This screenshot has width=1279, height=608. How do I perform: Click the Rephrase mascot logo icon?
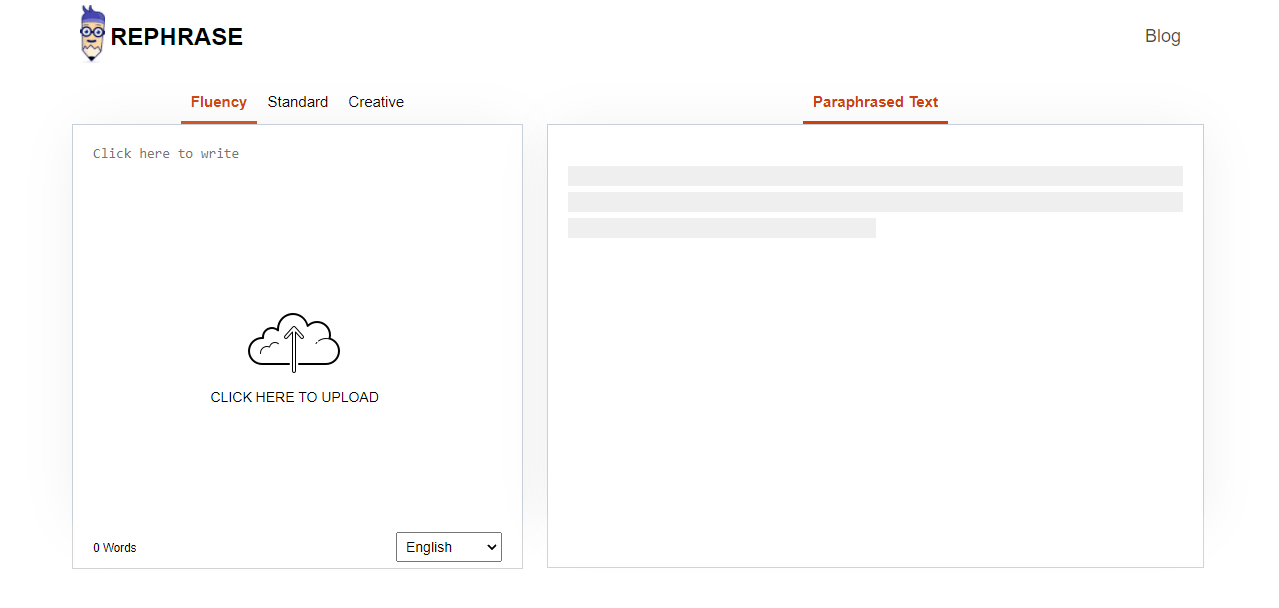(x=92, y=34)
